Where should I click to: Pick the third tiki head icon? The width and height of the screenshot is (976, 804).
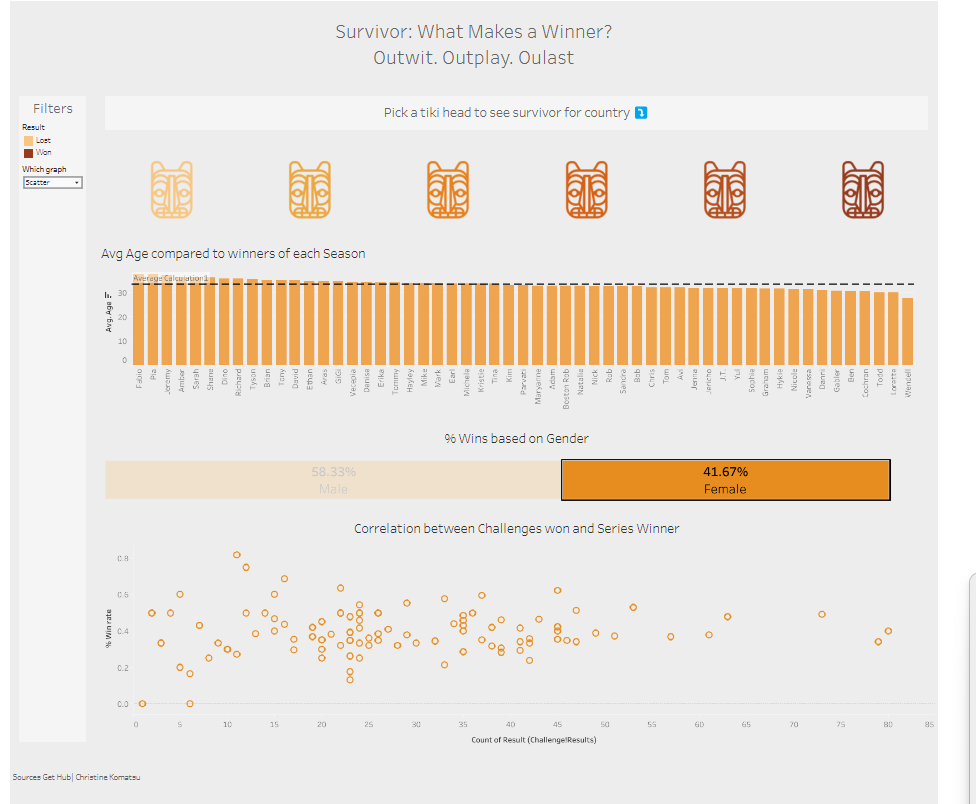(x=447, y=189)
